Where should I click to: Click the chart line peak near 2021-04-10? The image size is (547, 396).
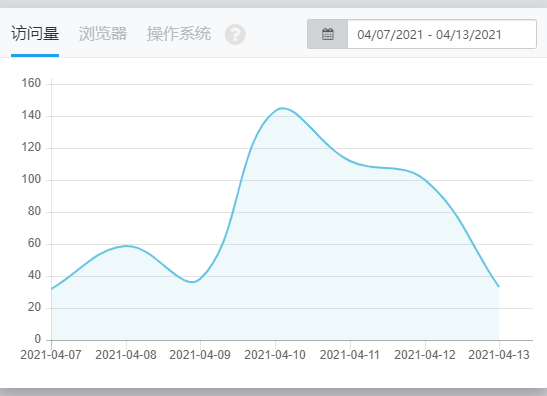(x=283, y=108)
